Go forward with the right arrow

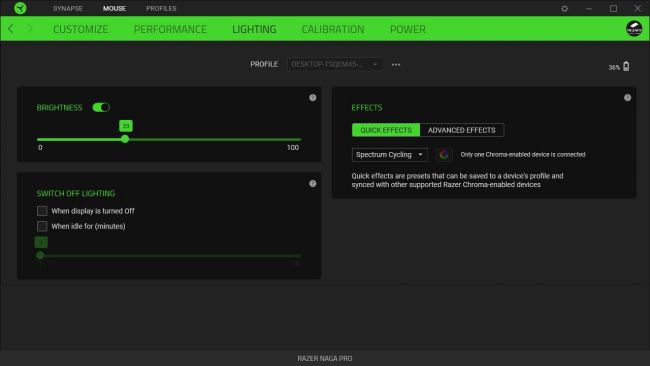(x=29, y=29)
